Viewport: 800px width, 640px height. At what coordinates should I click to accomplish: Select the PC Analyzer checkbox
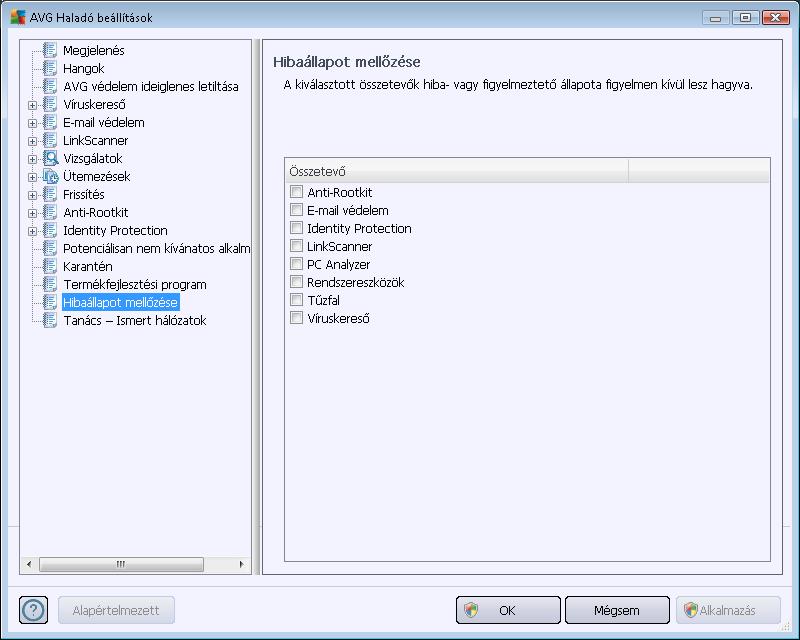[296, 264]
